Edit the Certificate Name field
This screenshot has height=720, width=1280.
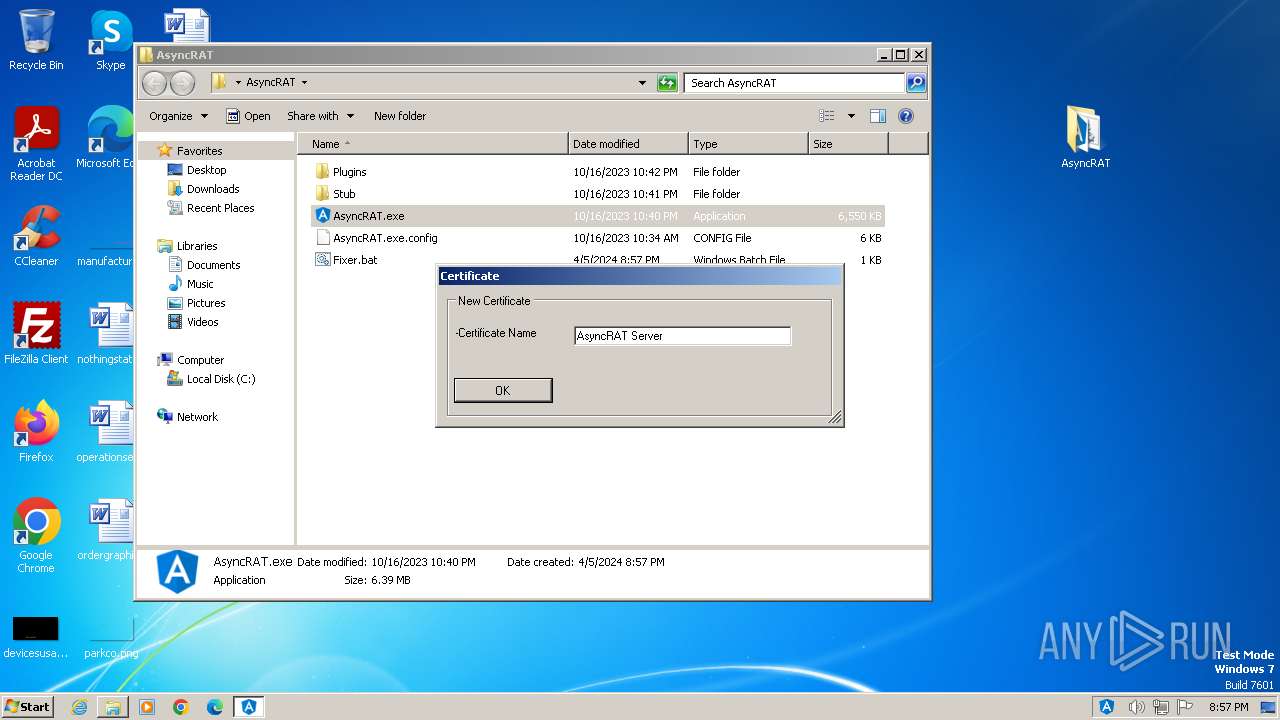coord(682,336)
